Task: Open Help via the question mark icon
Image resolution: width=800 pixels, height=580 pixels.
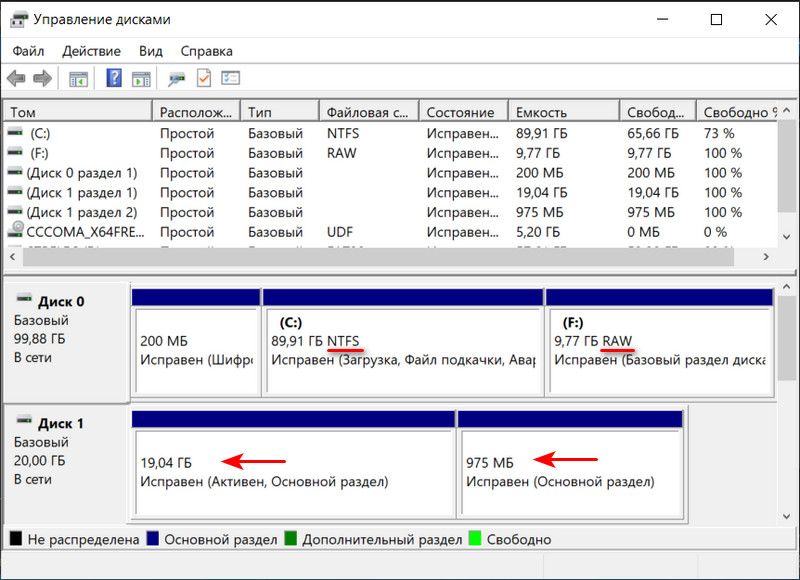Action: (114, 78)
